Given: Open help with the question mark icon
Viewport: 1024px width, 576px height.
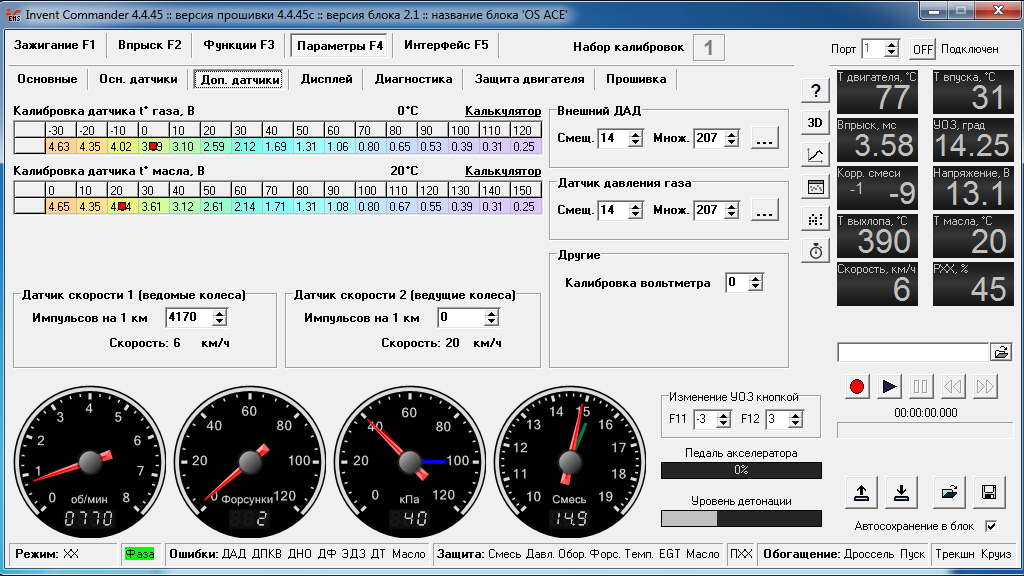Looking at the screenshot, I should click(x=815, y=91).
